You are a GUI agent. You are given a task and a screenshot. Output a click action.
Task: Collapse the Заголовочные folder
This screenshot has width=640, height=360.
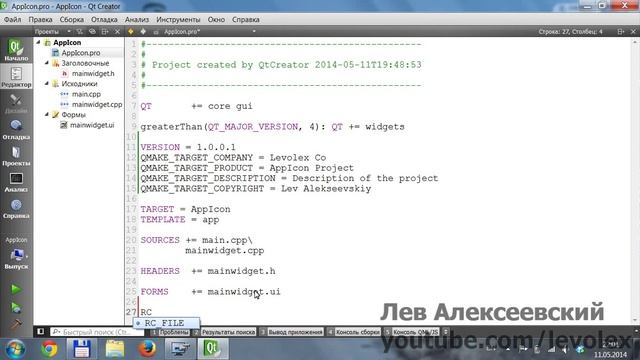47,63
